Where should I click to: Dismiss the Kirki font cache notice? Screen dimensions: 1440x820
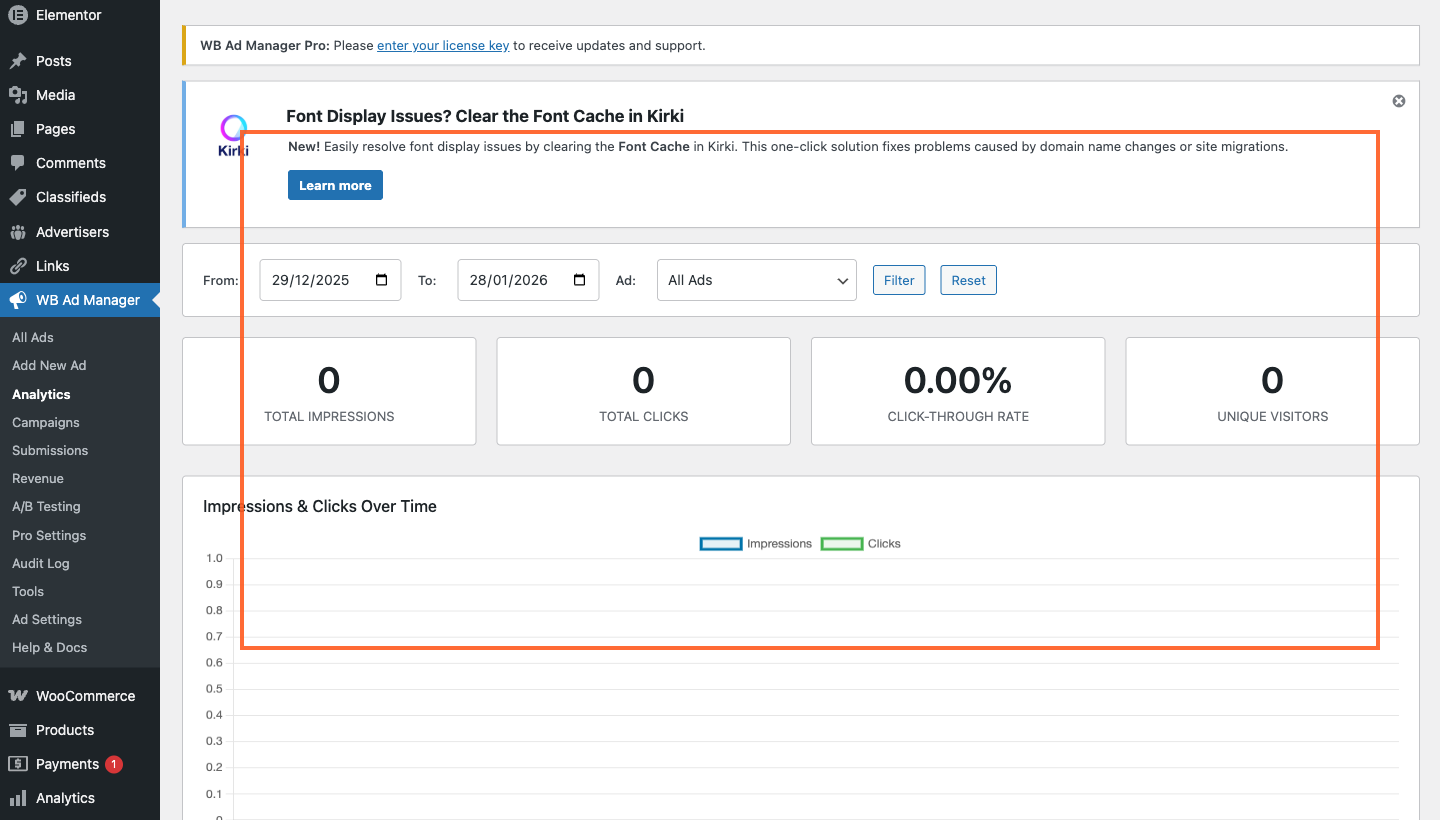click(x=1398, y=100)
